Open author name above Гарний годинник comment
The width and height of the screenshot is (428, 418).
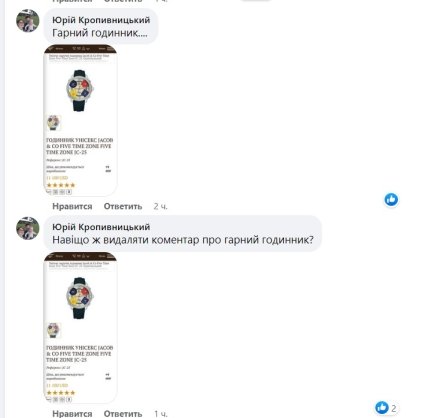(101, 20)
